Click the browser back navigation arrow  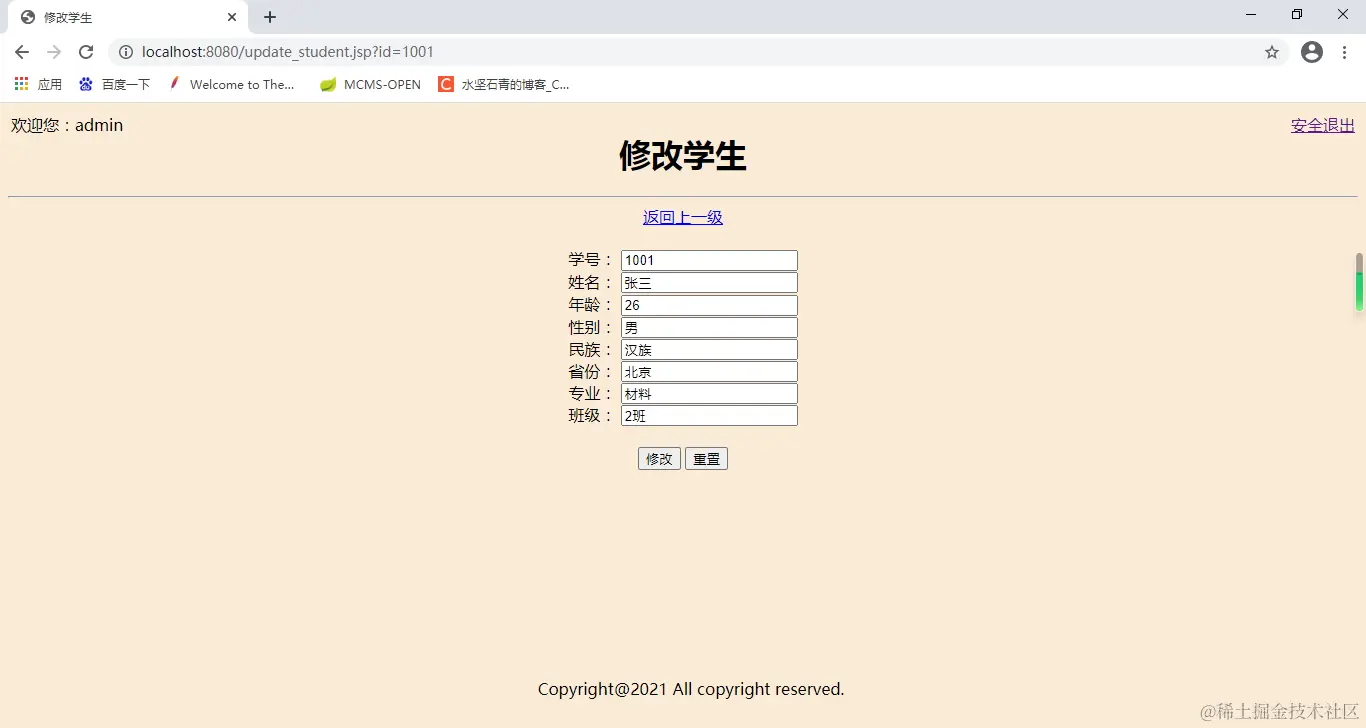21,52
